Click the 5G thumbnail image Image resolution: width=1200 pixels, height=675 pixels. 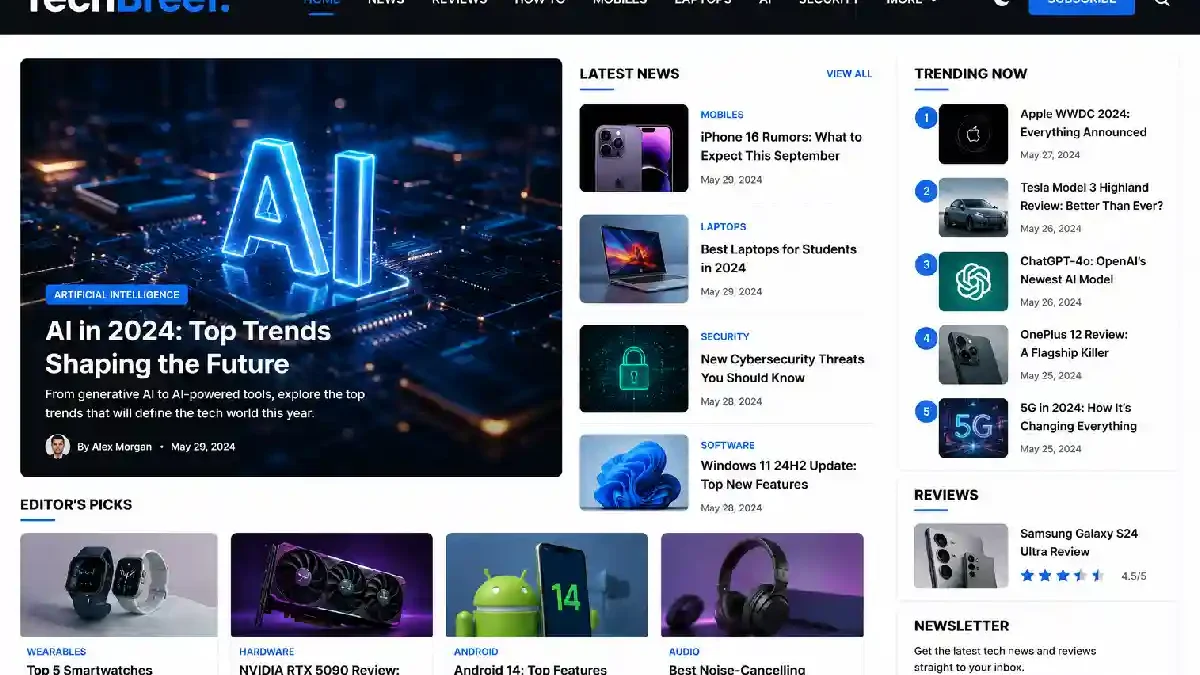tap(973, 428)
